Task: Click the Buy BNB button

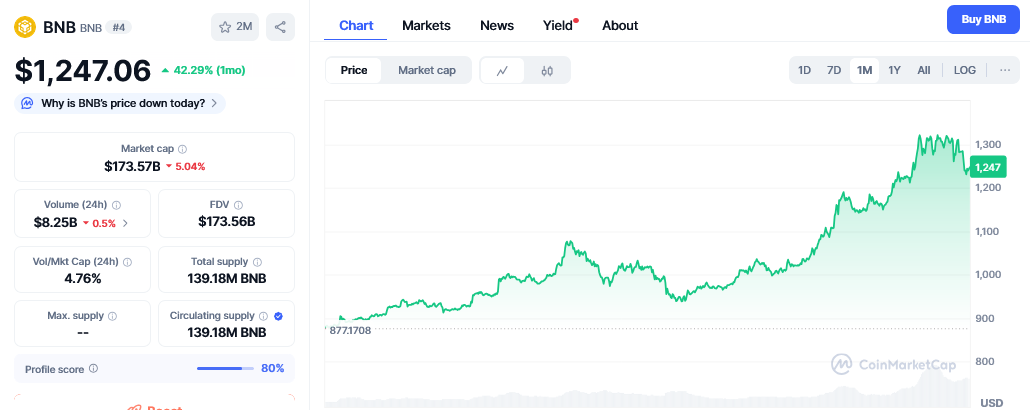Action: tap(983, 19)
